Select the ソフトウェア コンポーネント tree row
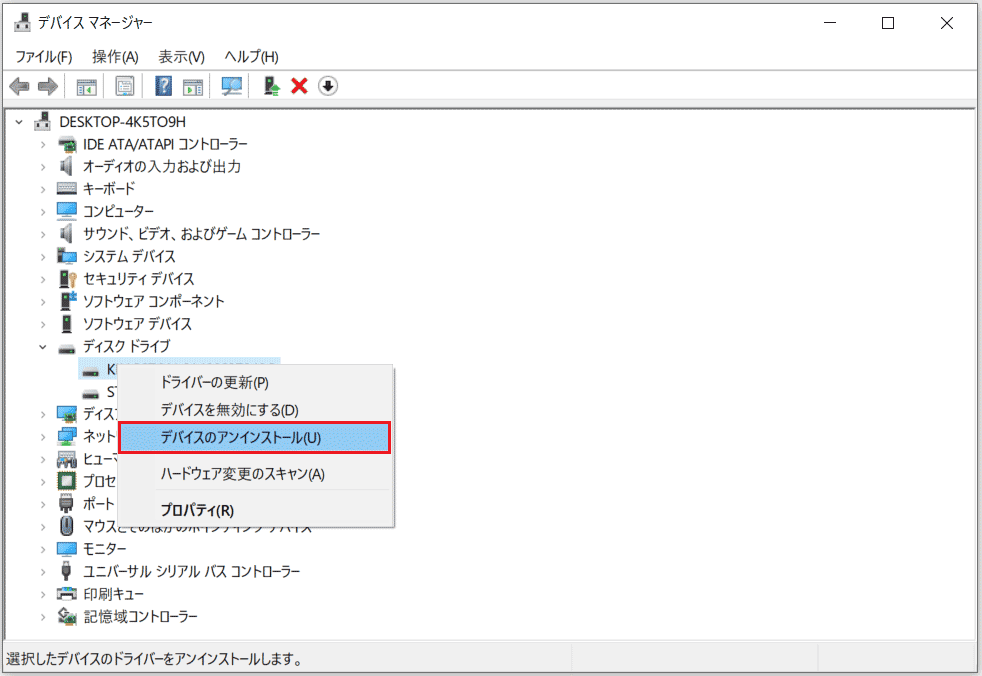Image resolution: width=982 pixels, height=676 pixels. click(153, 301)
